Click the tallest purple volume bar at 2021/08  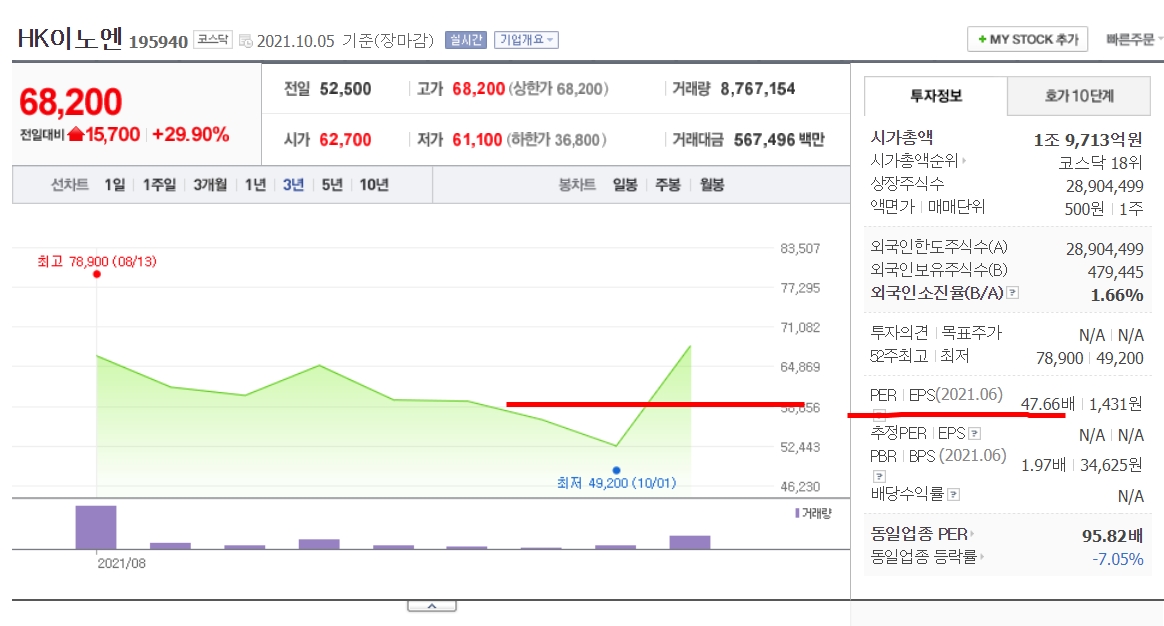tap(96, 527)
